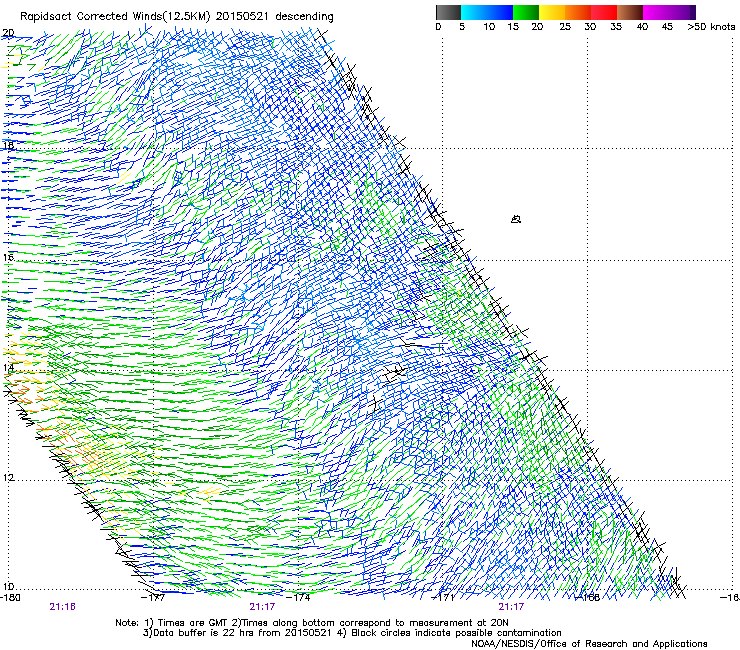Click the word "descending" in the title

304,17
